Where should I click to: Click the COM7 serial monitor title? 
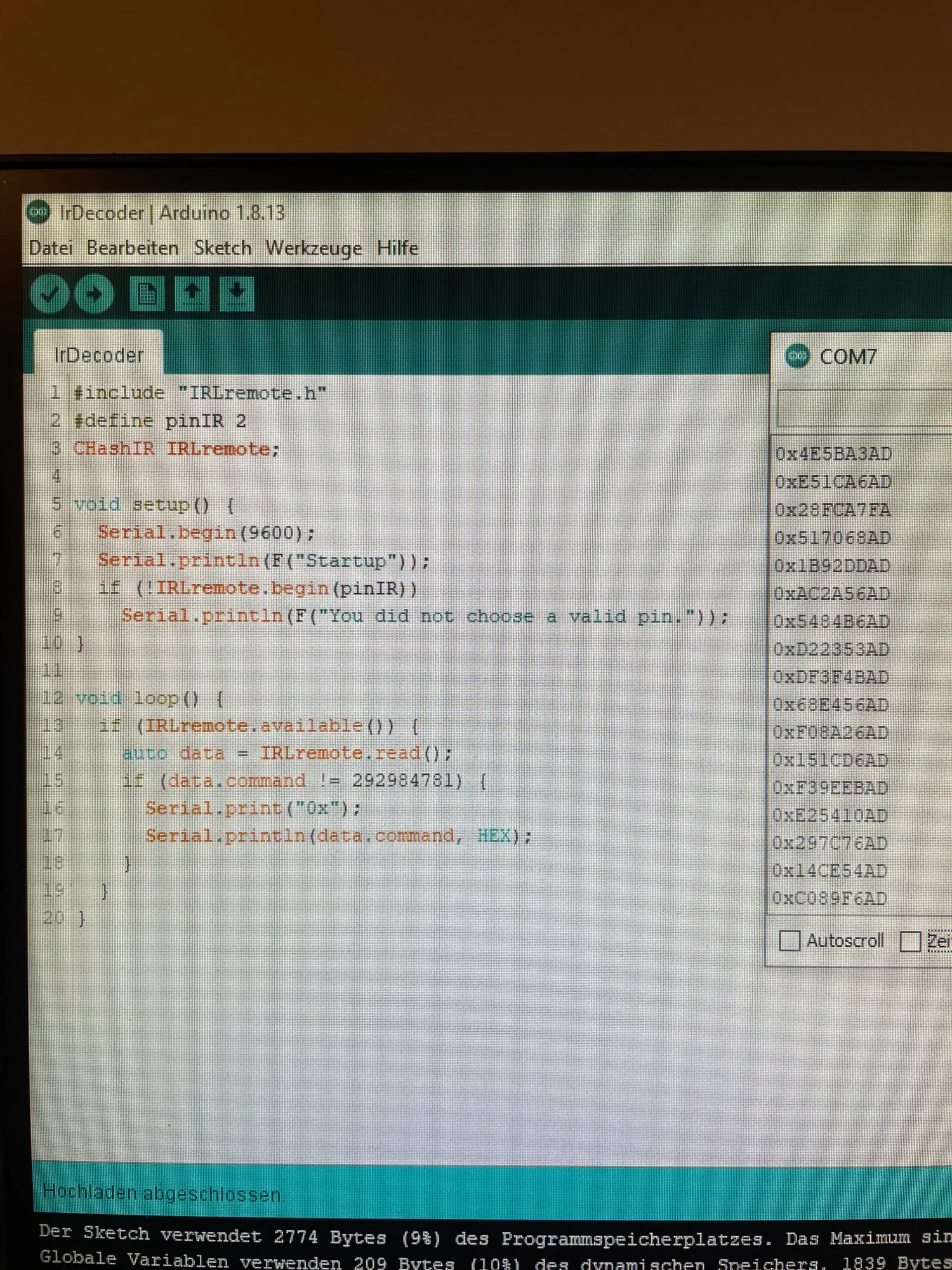848,356
